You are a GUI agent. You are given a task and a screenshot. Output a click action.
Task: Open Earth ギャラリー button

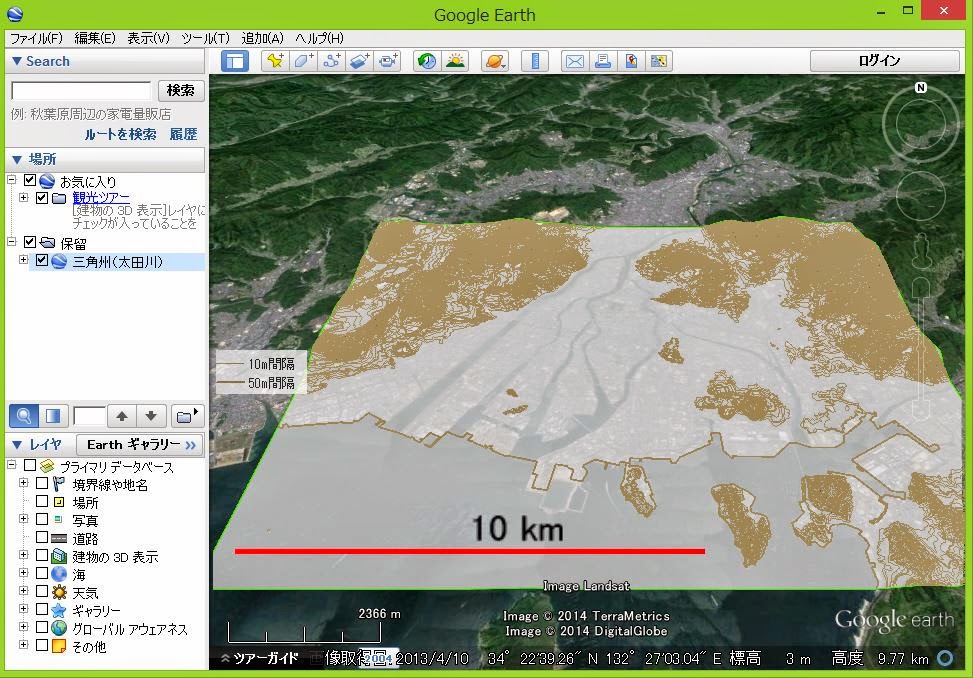tap(140, 445)
